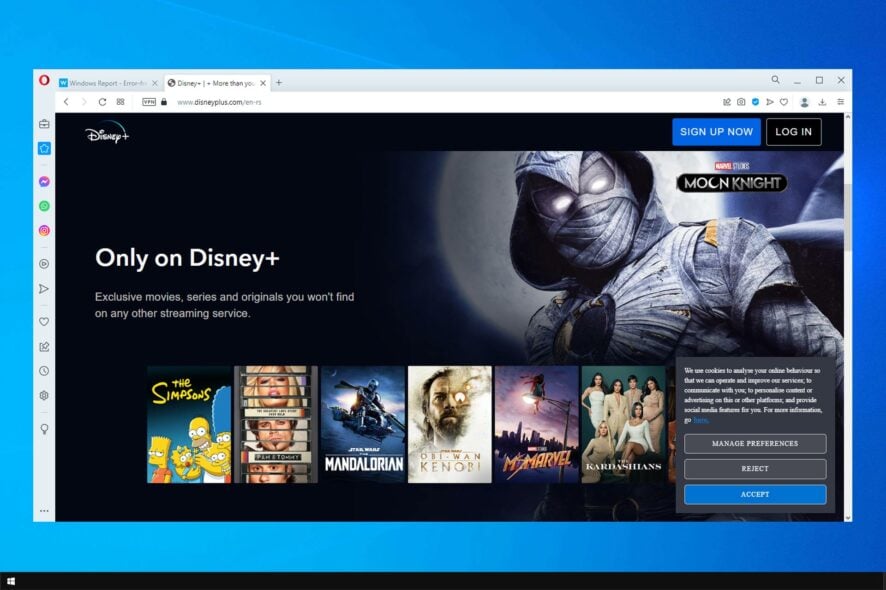Click the scrollbar up arrow
Image resolution: width=886 pixels, height=590 pixels.
coord(848,117)
